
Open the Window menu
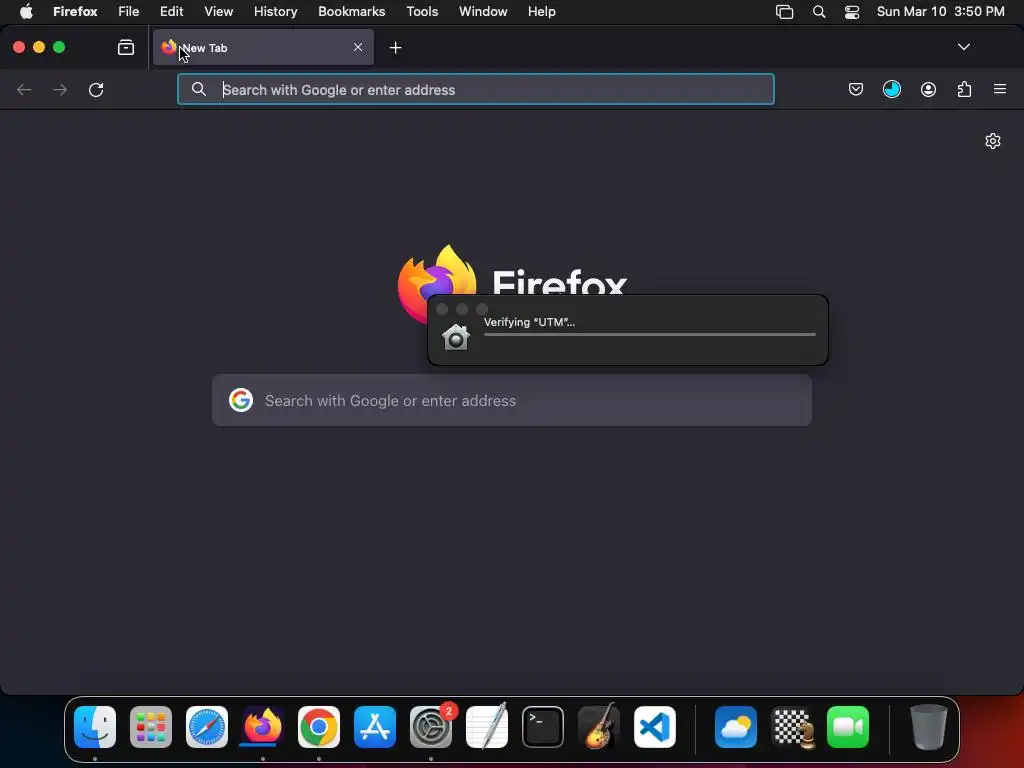point(483,12)
